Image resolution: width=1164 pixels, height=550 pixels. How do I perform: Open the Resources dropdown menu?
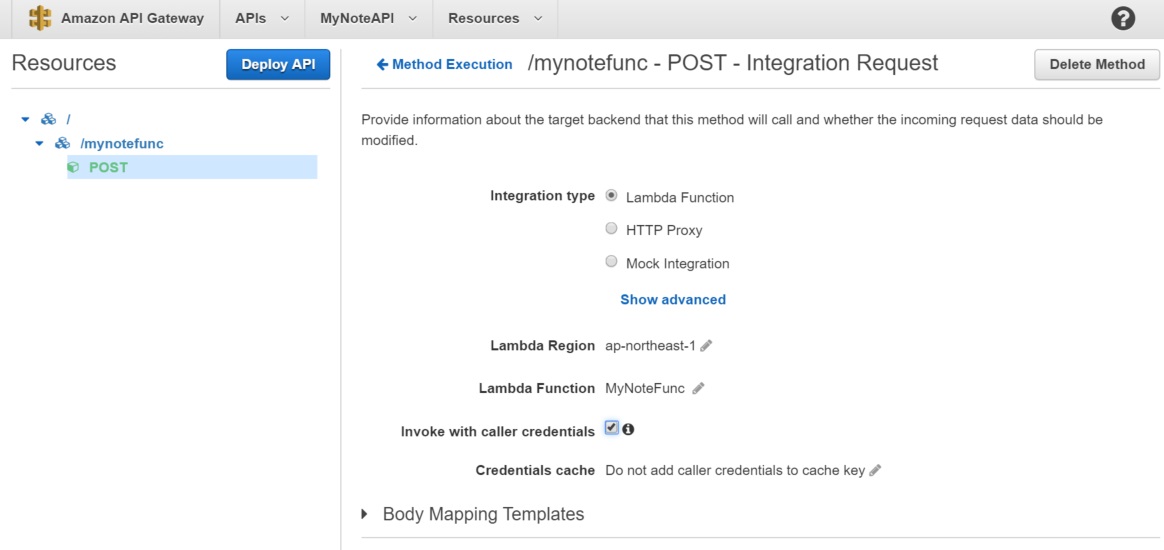click(x=495, y=19)
